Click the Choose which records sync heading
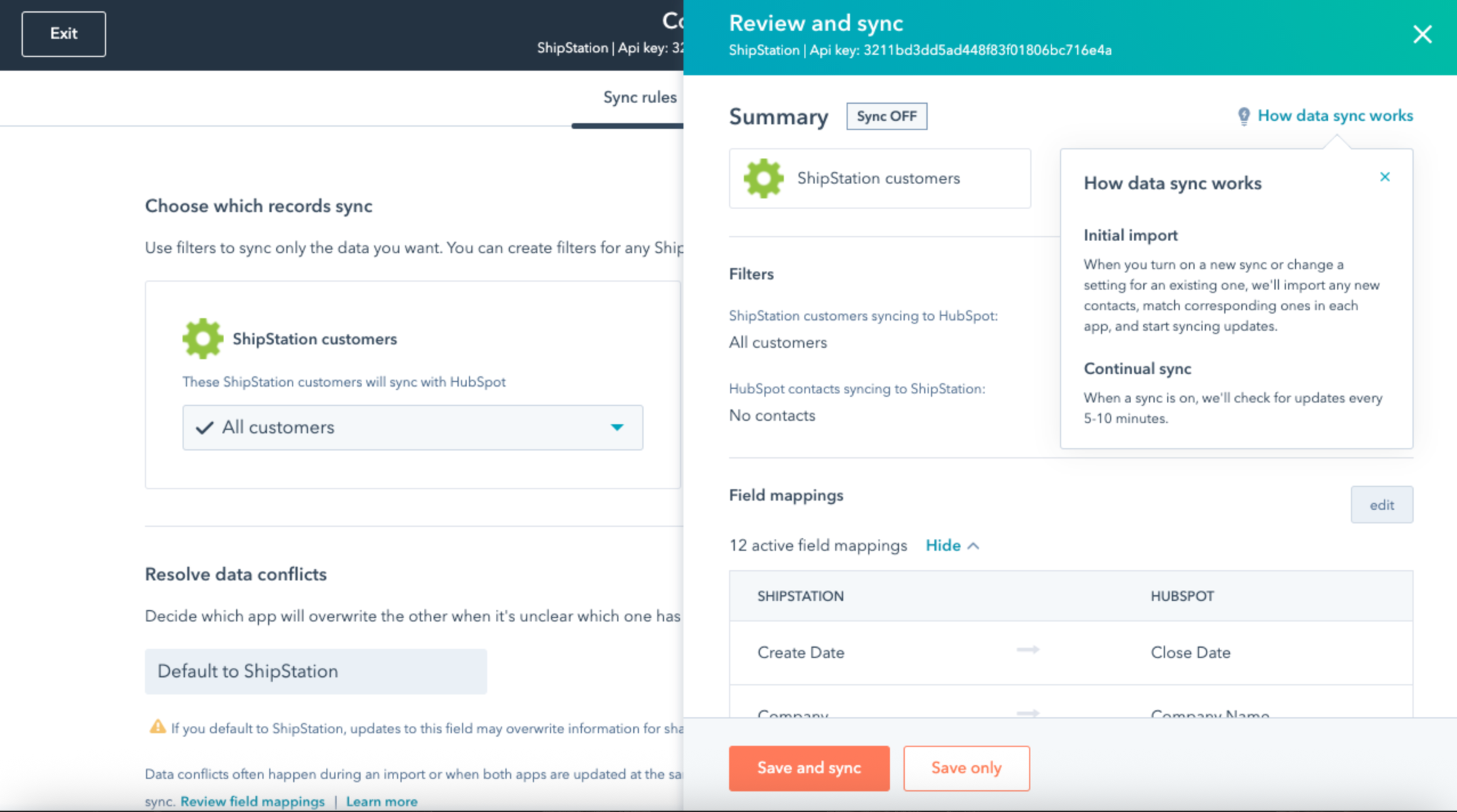Image resolution: width=1457 pixels, height=812 pixels. click(259, 205)
